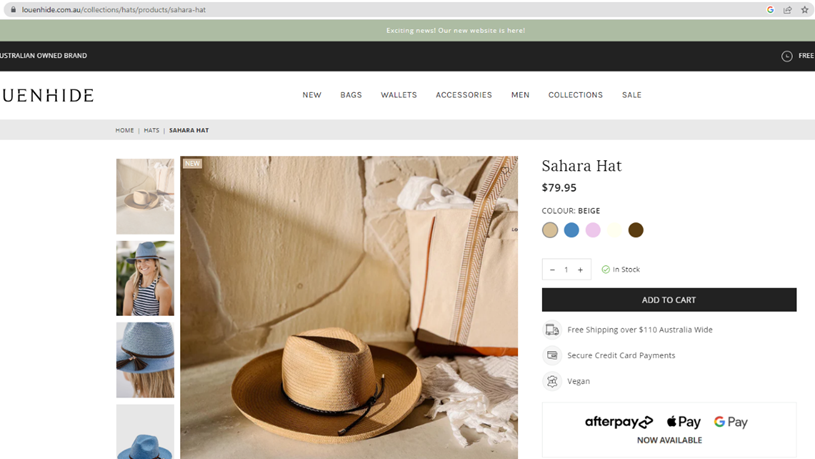Click the clock icon in the black banner
Image resolution: width=815 pixels, height=459 pixels.
(787, 56)
